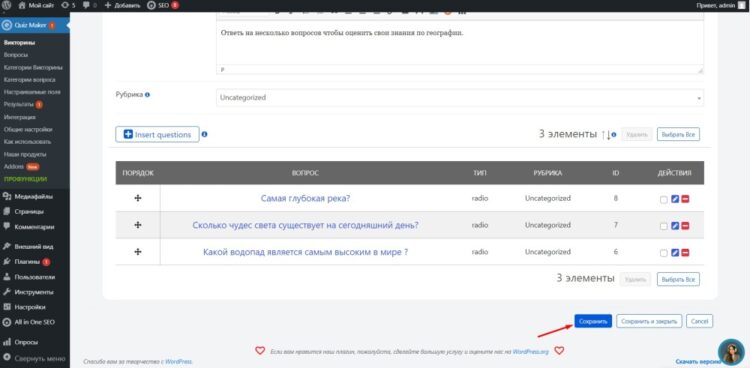Open the Рубрика dropdown showing Uncategorized
The height and width of the screenshot is (368, 750).
460,98
